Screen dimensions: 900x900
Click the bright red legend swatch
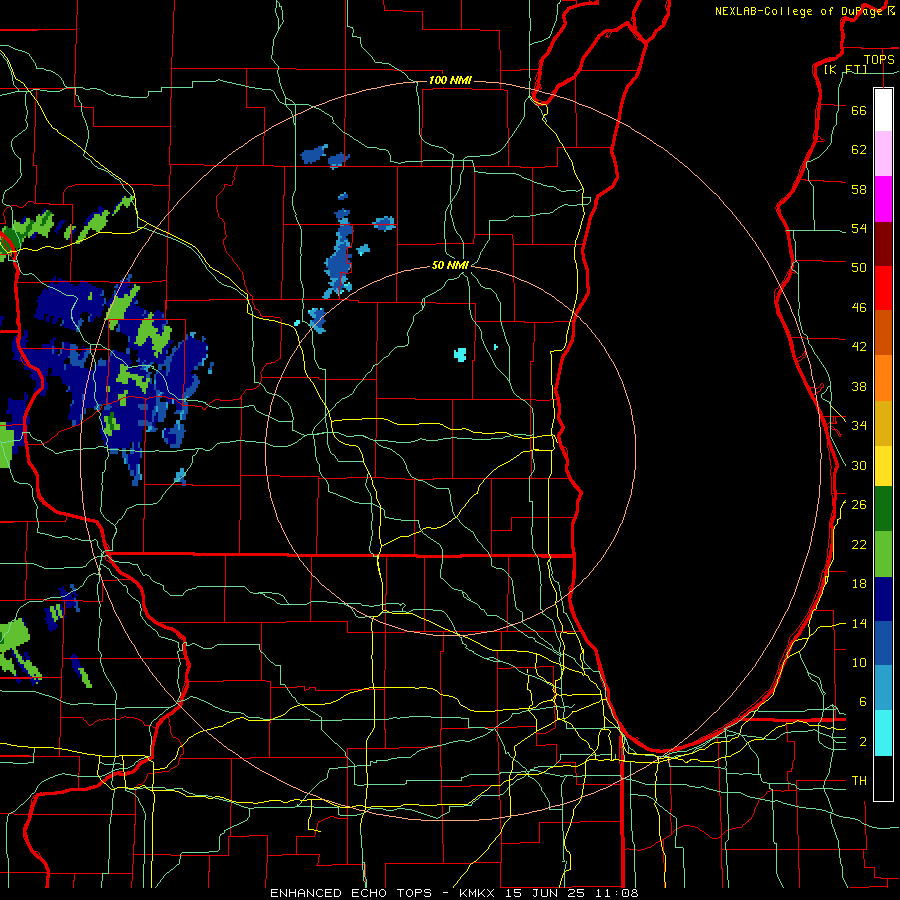(x=883, y=288)
